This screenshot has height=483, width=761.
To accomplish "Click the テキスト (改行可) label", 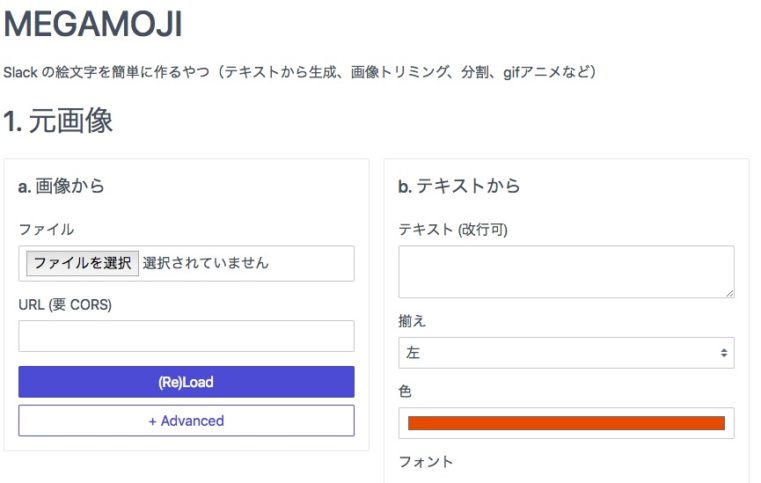I will coord(453,230).
